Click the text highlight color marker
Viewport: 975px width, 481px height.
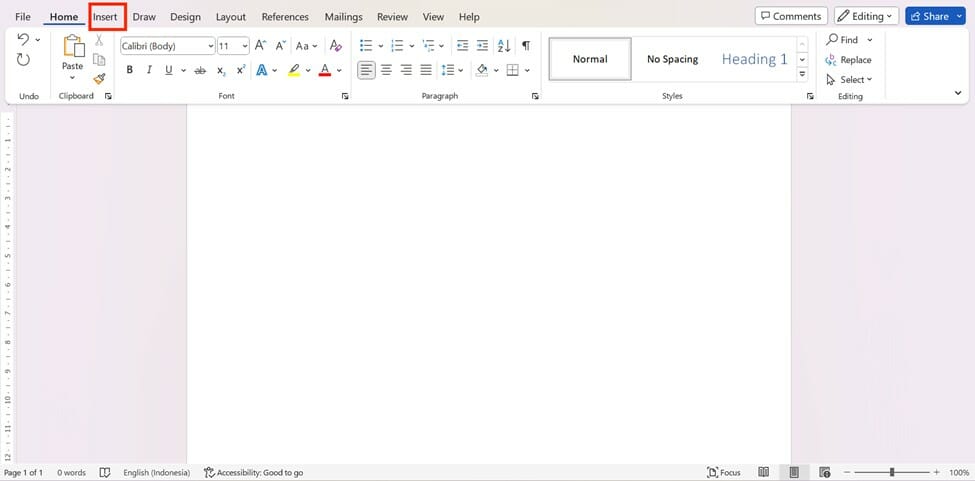click(294, 70)
